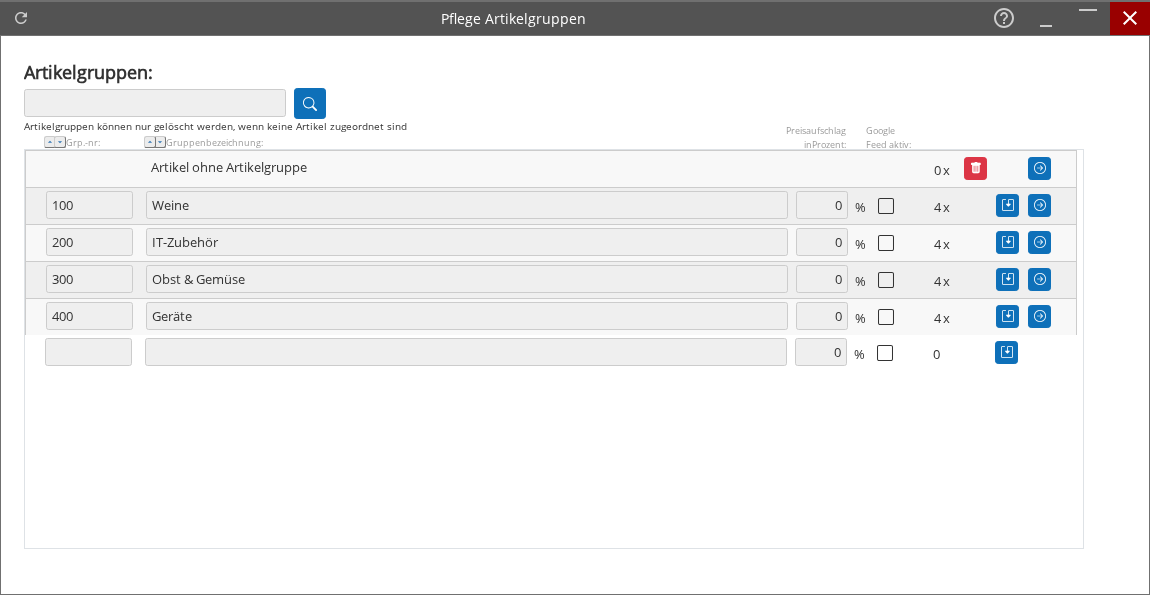Enable Google Feed for Weine

pyautogui.click(x=886, y=206)
